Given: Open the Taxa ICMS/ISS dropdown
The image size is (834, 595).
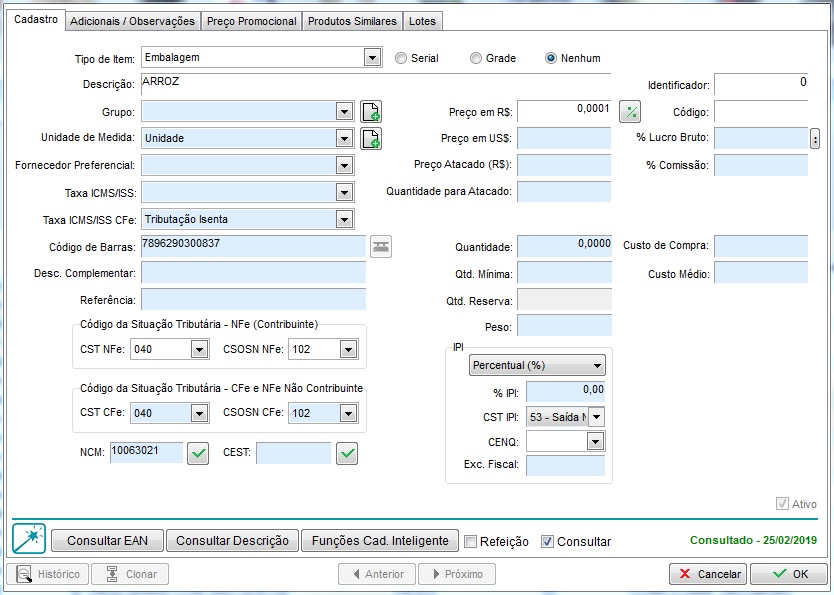Looking at the screenshot, I should (x=345, y=192).
